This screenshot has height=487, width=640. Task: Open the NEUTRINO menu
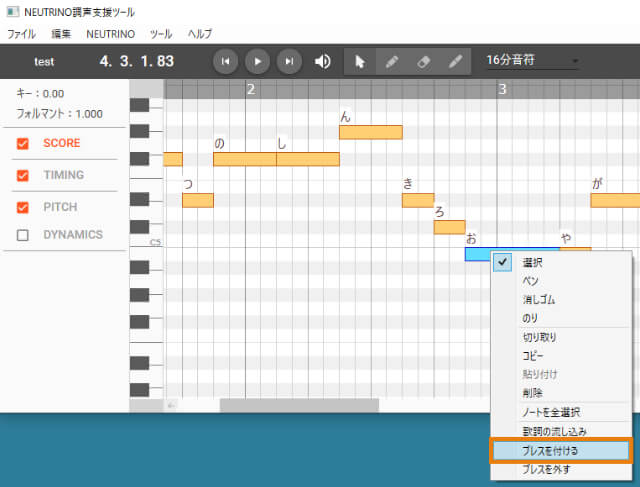(111, 34)
